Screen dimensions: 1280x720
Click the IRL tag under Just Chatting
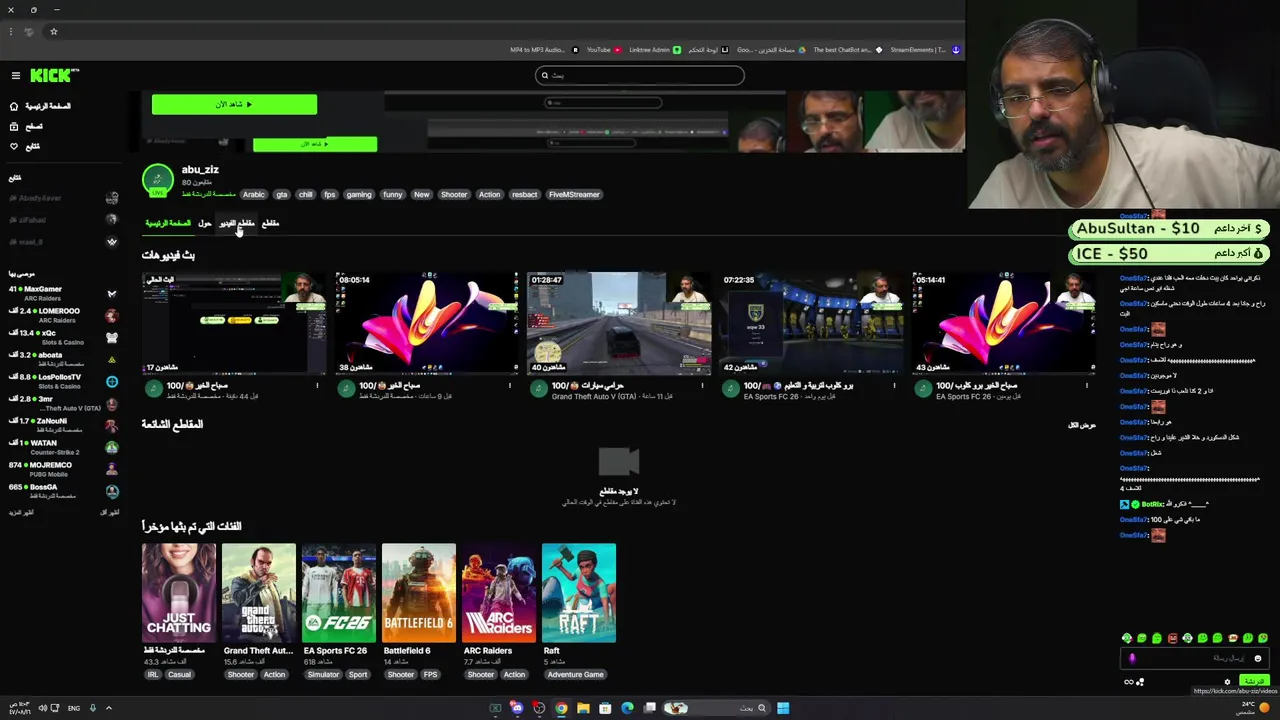153,675
